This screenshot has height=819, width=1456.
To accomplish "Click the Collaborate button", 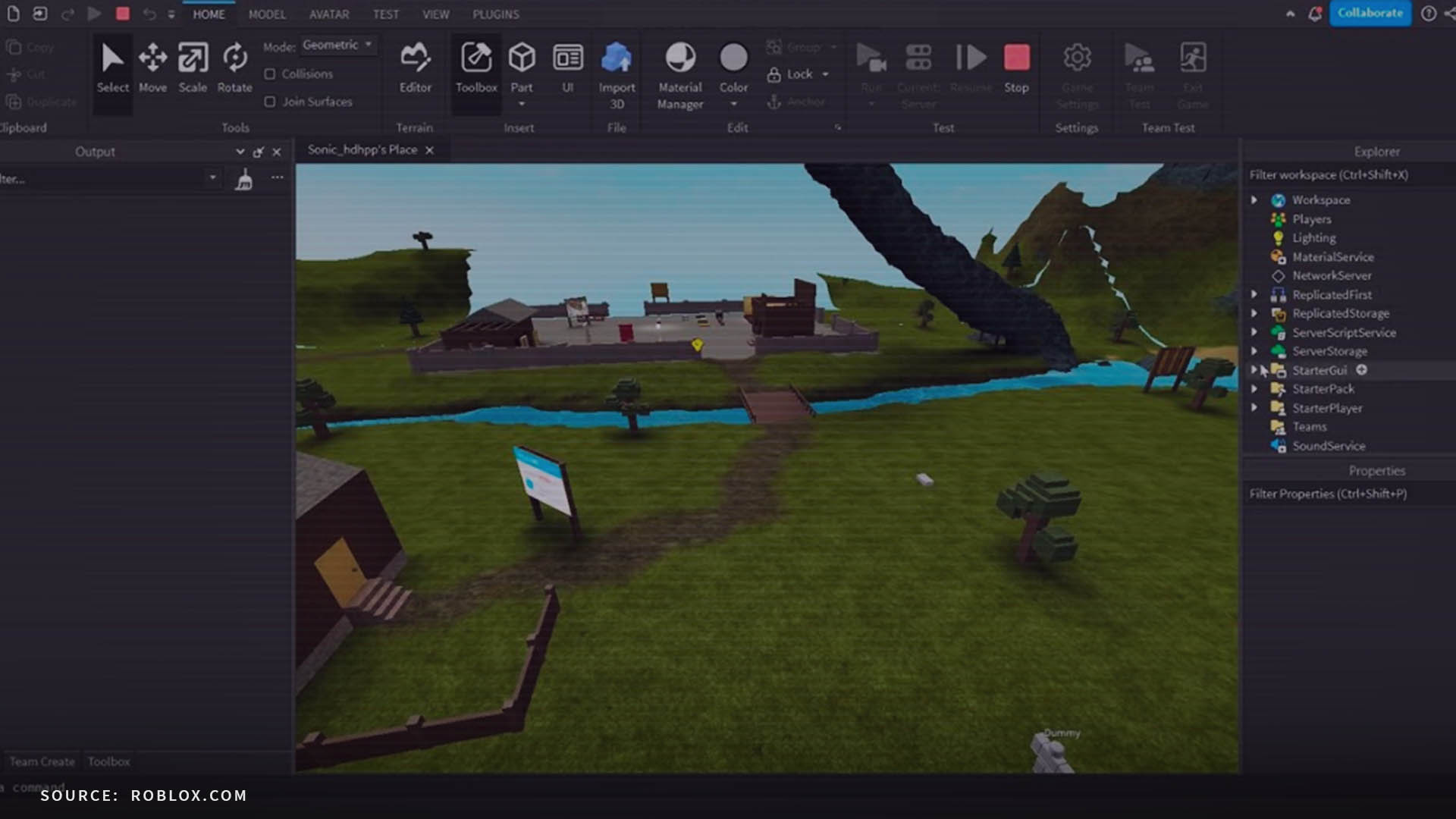I will [1370, 14].
